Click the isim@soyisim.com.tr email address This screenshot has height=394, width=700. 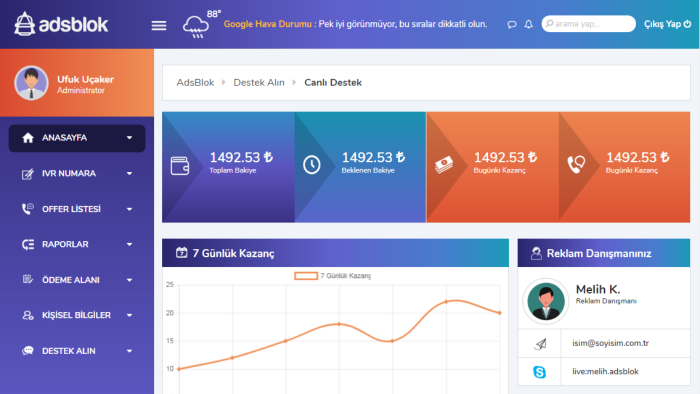click(x=610, y=343)
